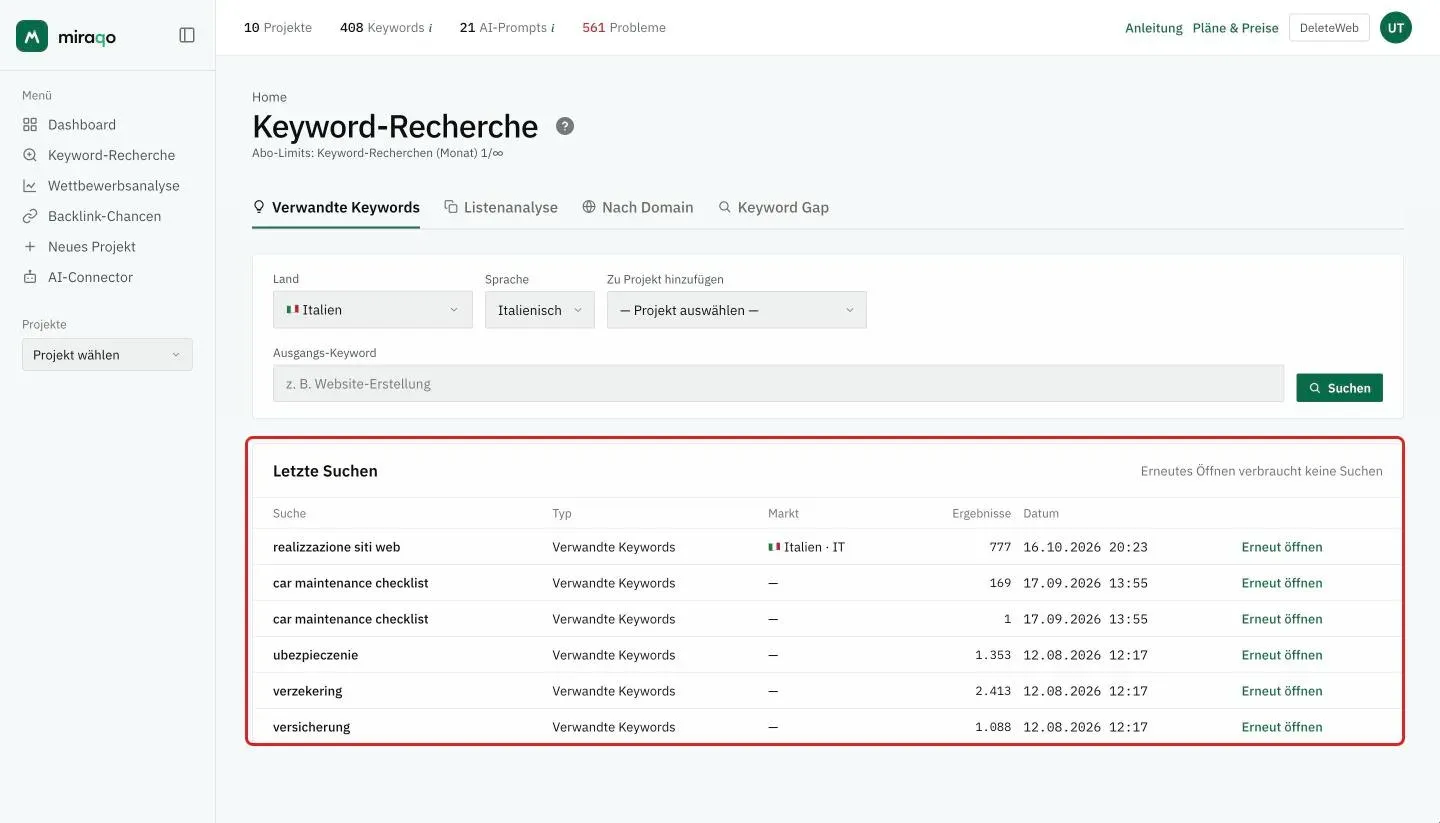The height and width of the screenshot is (823, 1440).
Task: Open the UT user avatar
Action: (1396, 28)
